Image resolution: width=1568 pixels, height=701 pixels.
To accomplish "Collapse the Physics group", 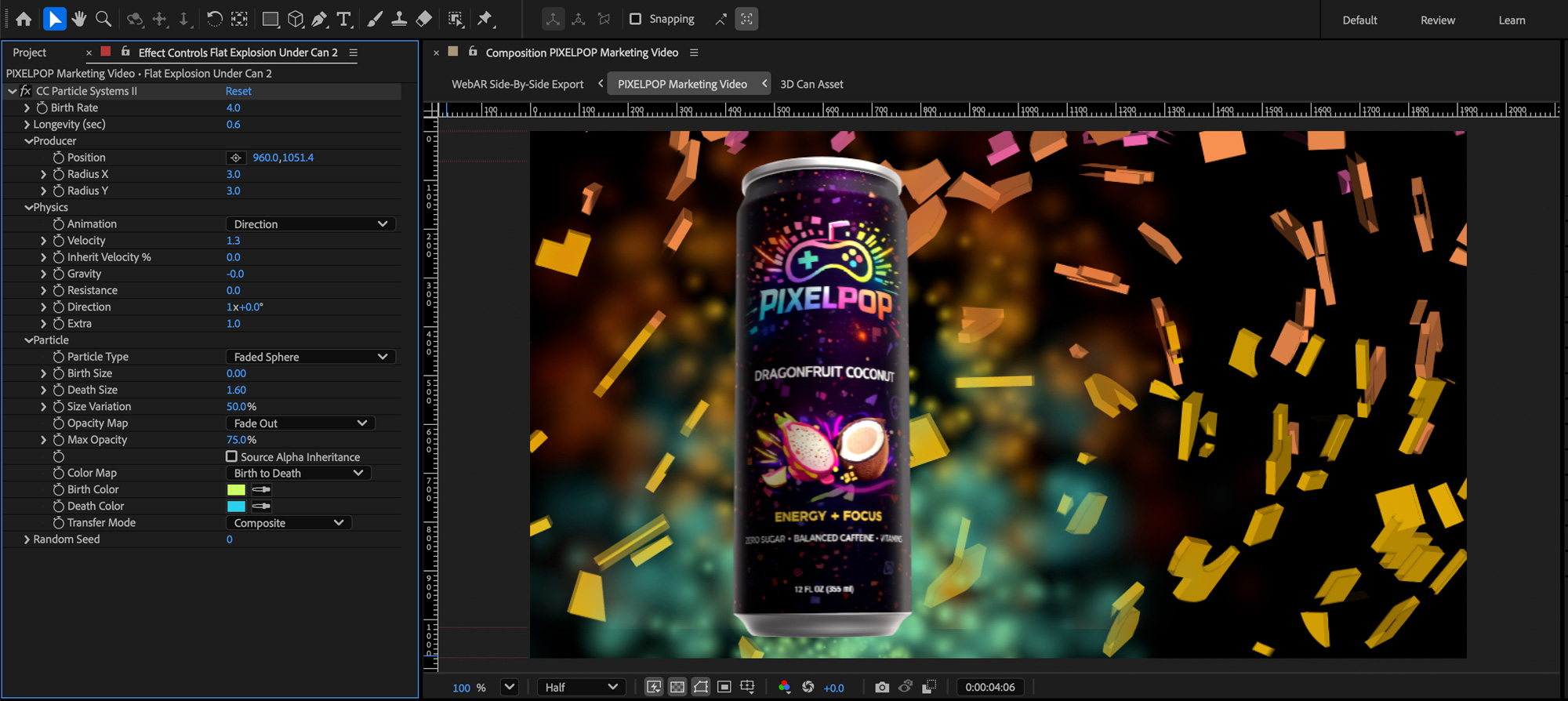I will (x=28, y=208).
